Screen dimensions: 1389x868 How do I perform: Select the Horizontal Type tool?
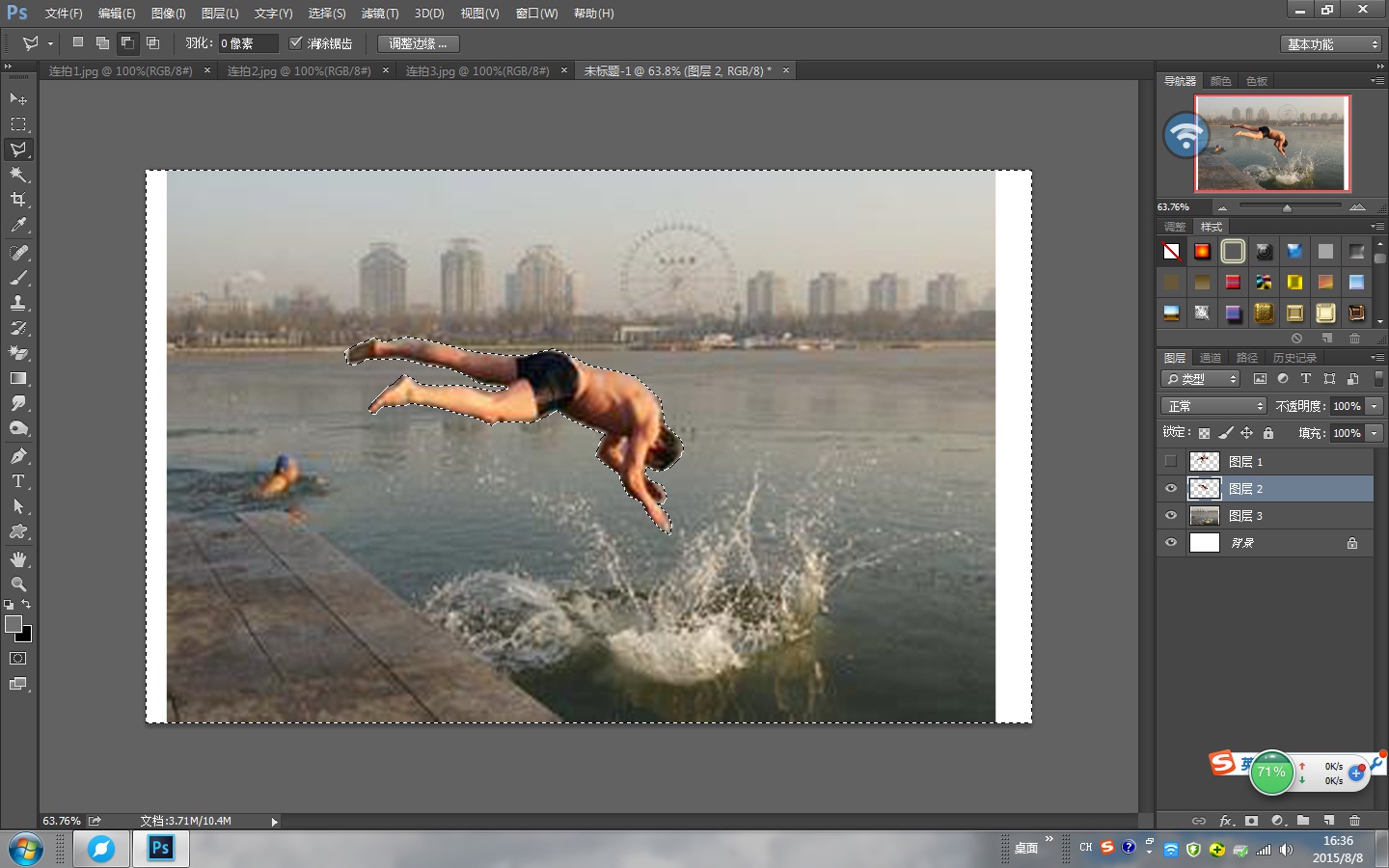pyautogui.click(x=18, y=481)
